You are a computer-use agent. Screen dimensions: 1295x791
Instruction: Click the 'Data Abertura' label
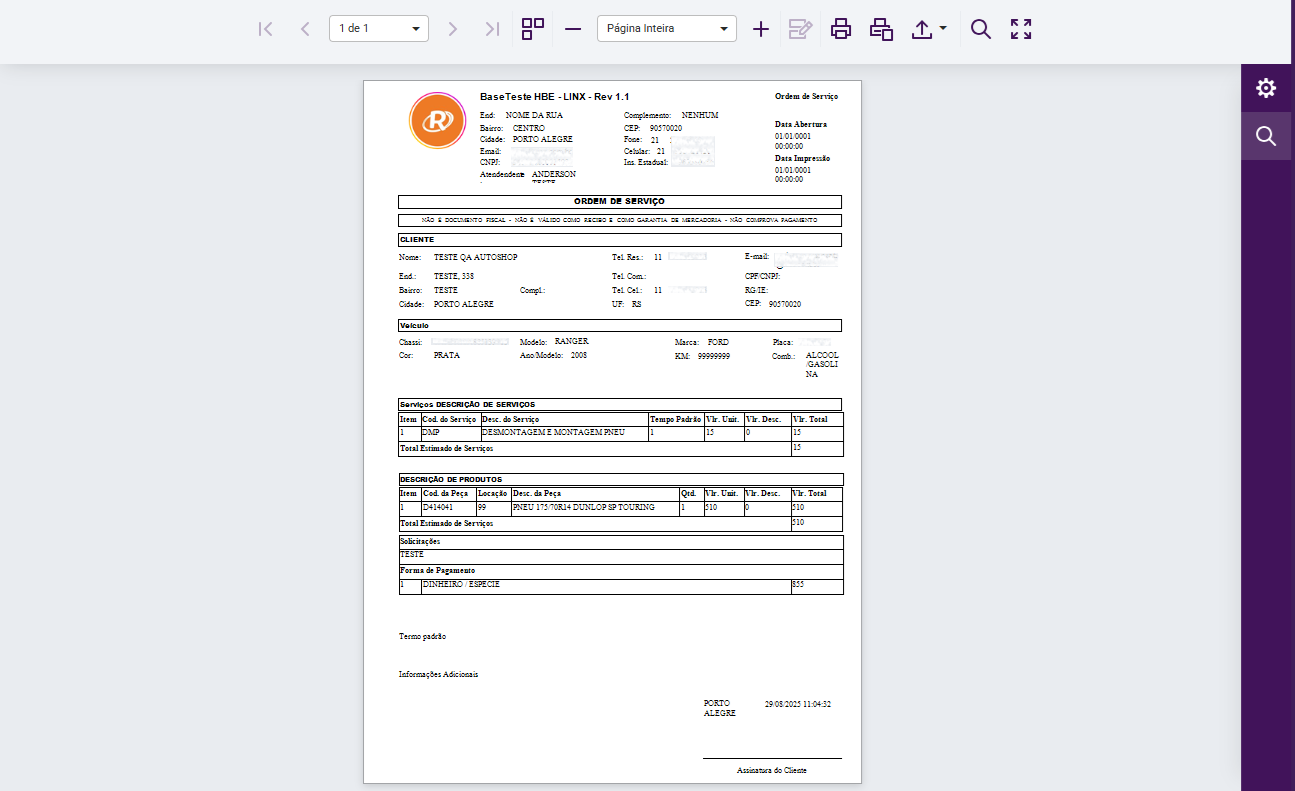point(801,125)
